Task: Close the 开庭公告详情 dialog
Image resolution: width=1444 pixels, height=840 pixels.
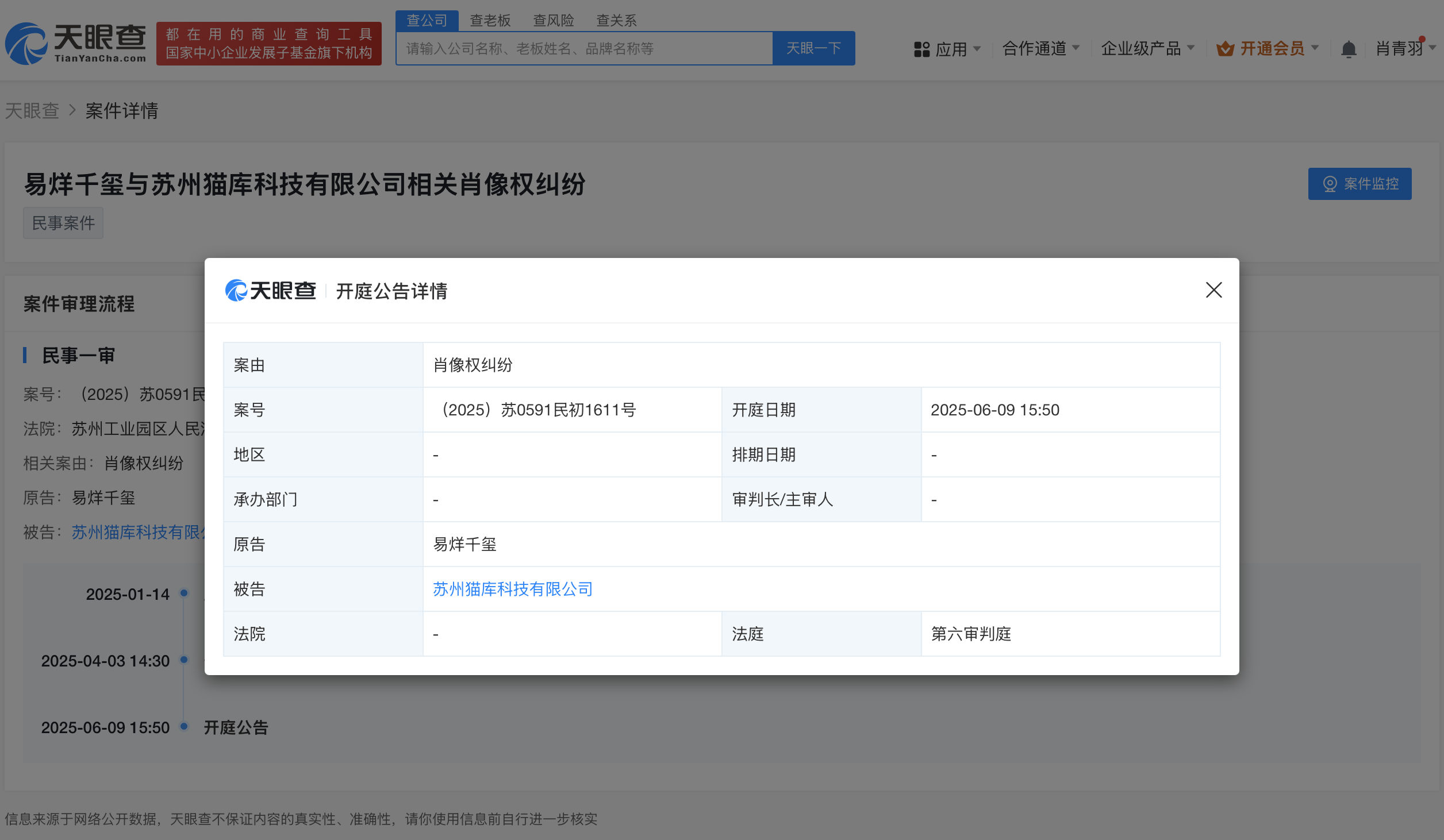Action: pyautogui.click(x=1213, y=290)
